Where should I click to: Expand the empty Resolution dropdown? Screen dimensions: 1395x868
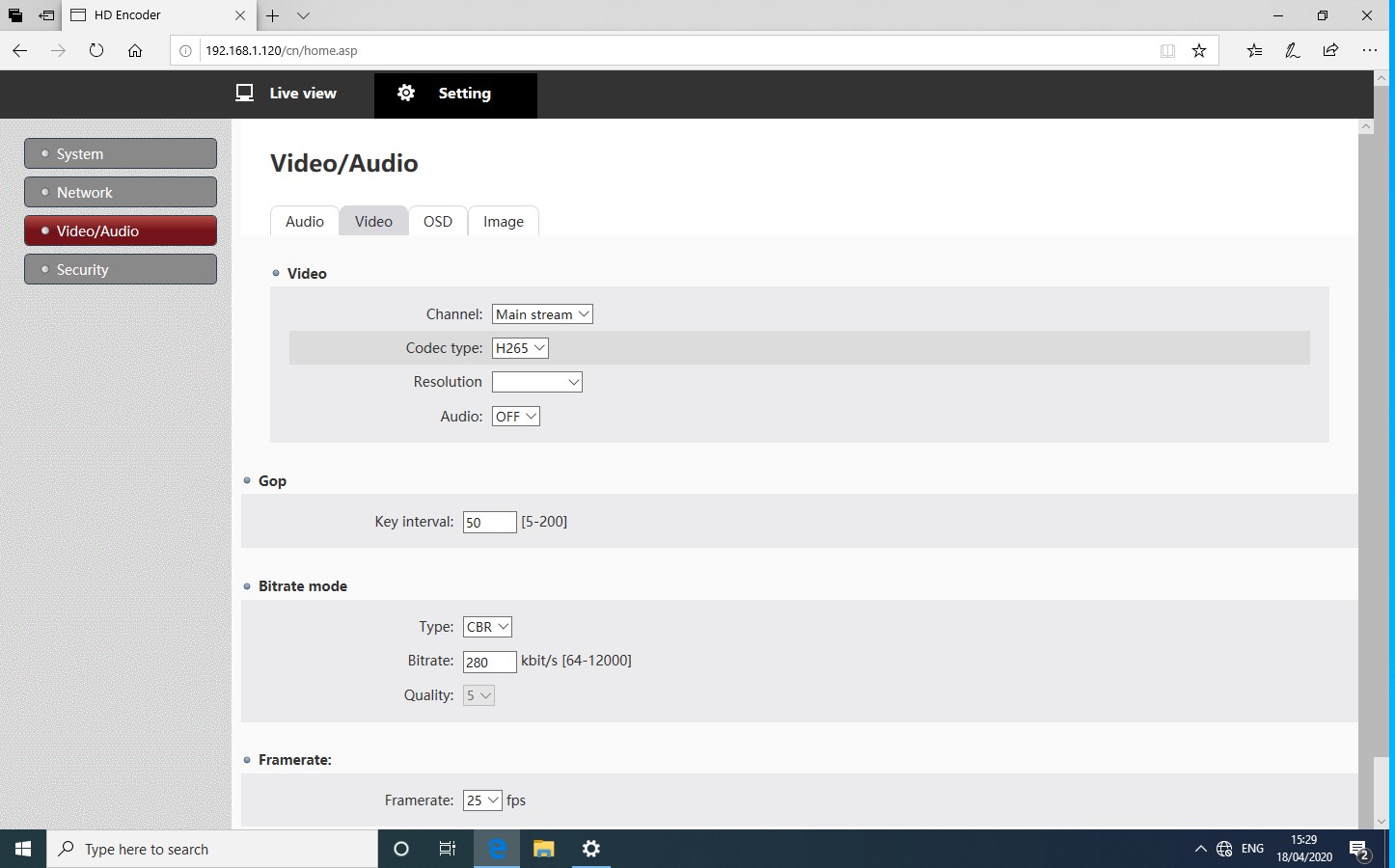pos(536,382)
